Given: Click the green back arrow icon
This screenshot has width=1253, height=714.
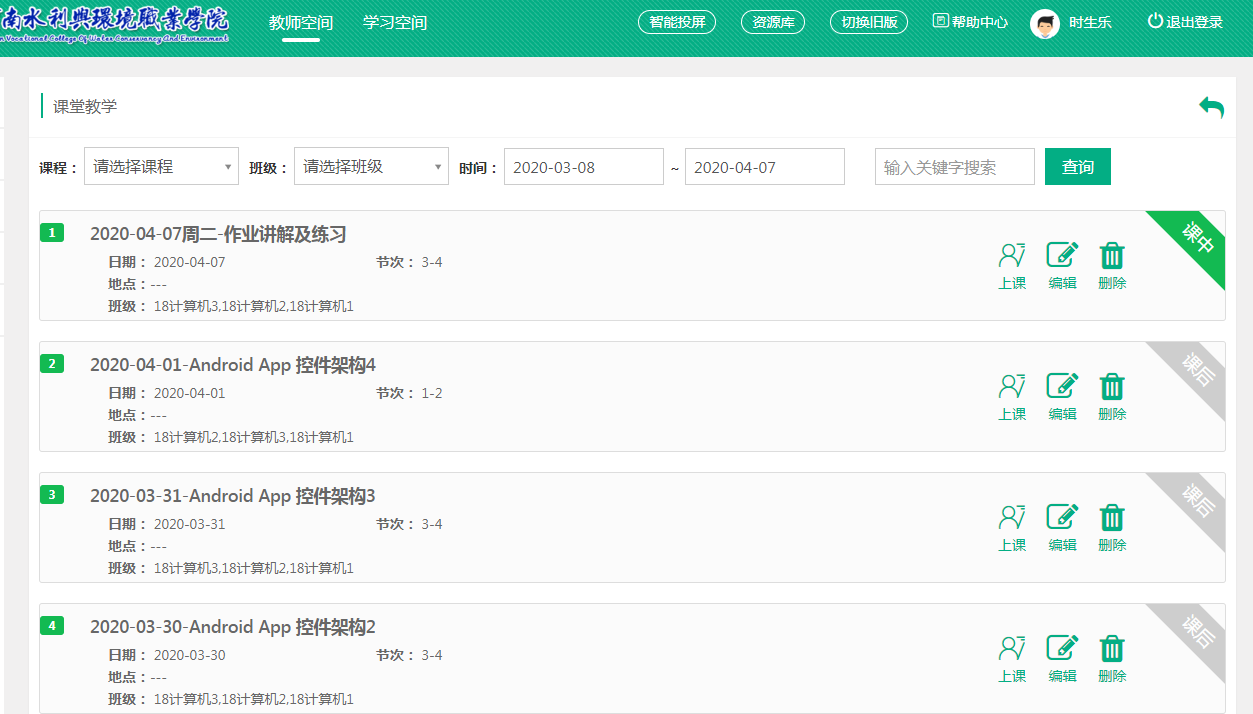Looking at the screenshot, I should (x=1211, y=107).
